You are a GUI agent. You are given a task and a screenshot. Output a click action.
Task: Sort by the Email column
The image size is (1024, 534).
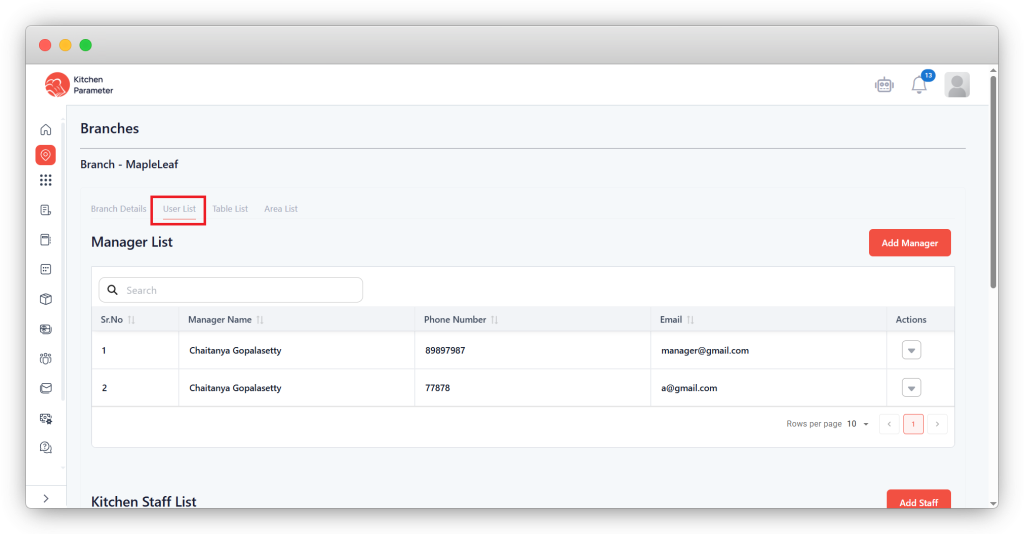coord(690,320)
